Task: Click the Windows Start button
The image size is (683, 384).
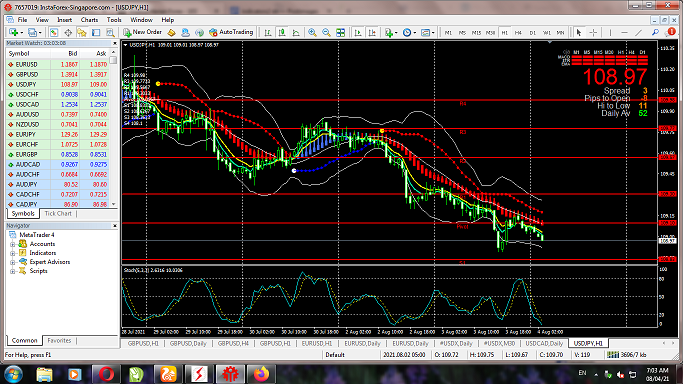Action: 13,374
